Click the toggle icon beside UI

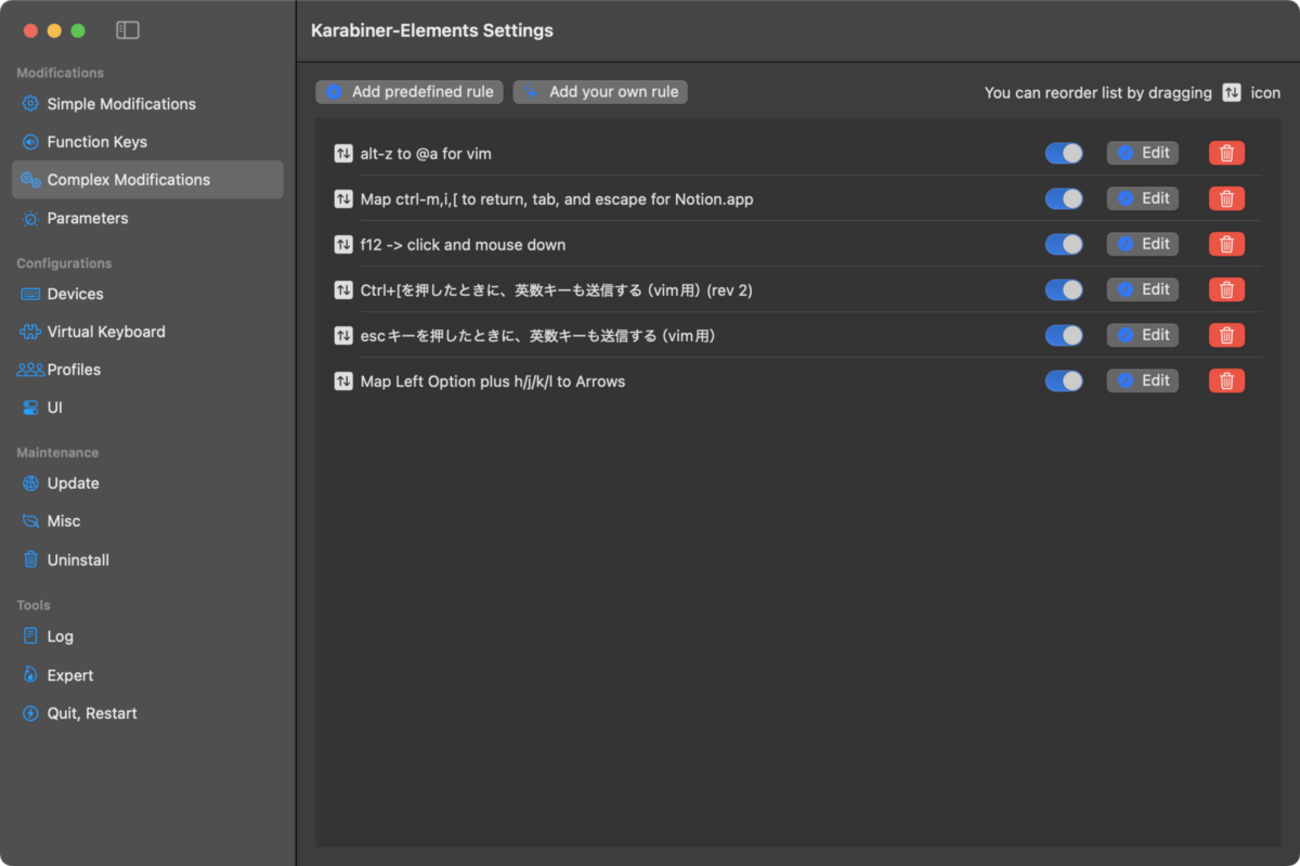(30, 408)
